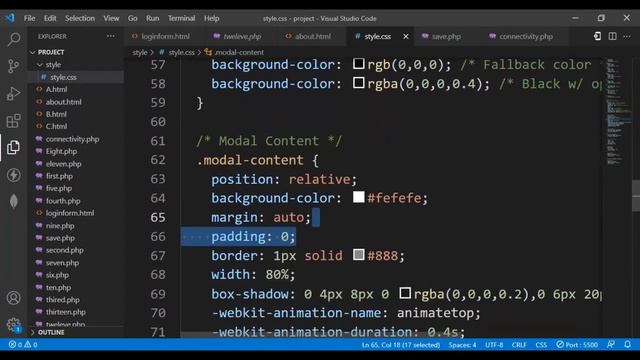Viewport: 640px width, 360px height.
Task: Open the Extensions view
Action: point(13,121)
